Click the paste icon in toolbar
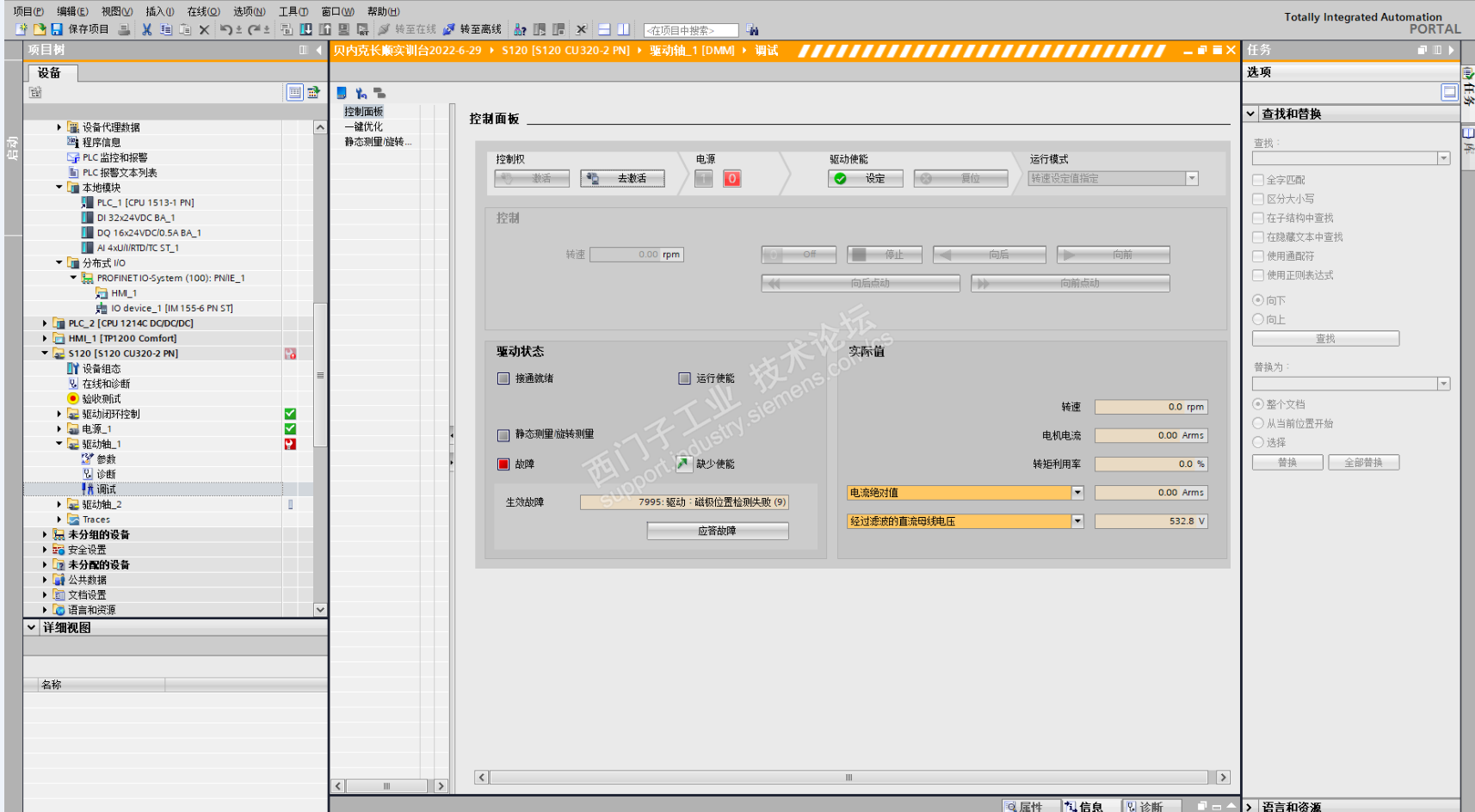This screenshot has width=1475, height=812. [x=185, y=29]
